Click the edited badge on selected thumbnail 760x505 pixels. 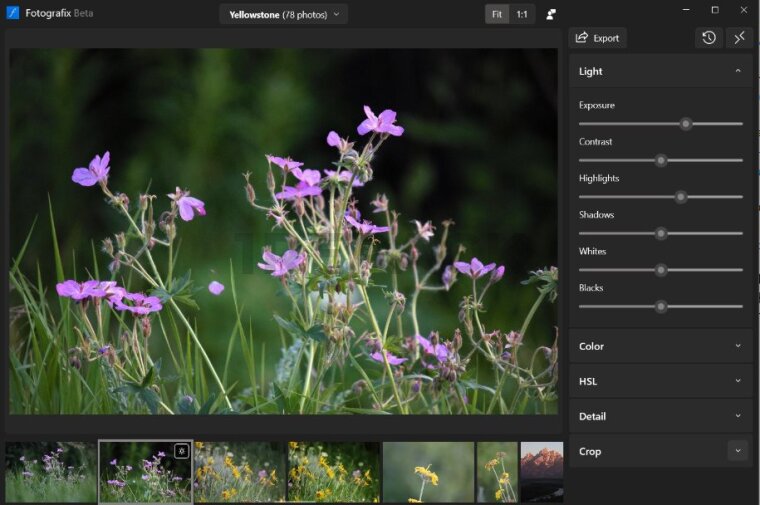(x=181, y=451)
